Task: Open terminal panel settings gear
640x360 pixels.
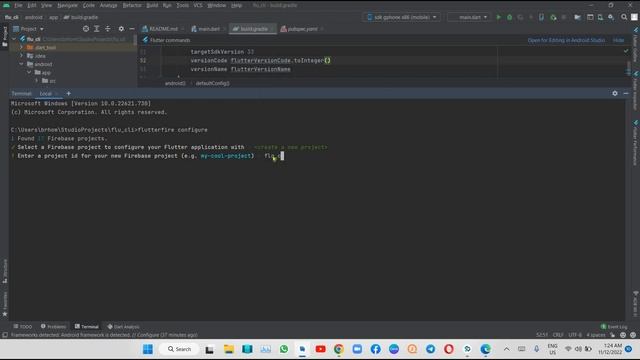Action: pos(615,93)
